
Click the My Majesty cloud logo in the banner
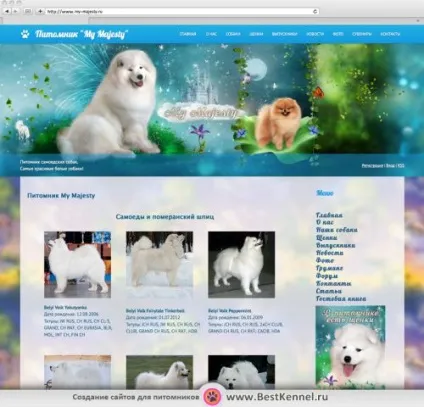[202, 113]
